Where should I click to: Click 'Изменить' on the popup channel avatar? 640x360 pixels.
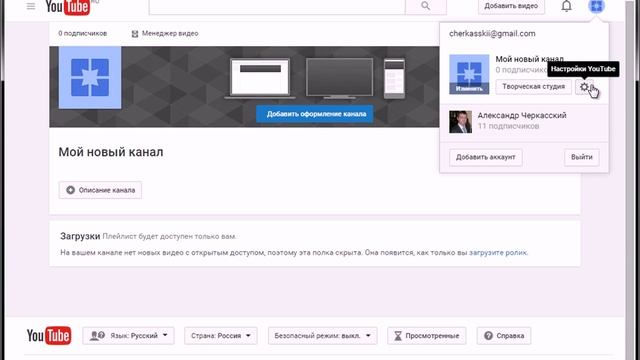click(469, 89)
